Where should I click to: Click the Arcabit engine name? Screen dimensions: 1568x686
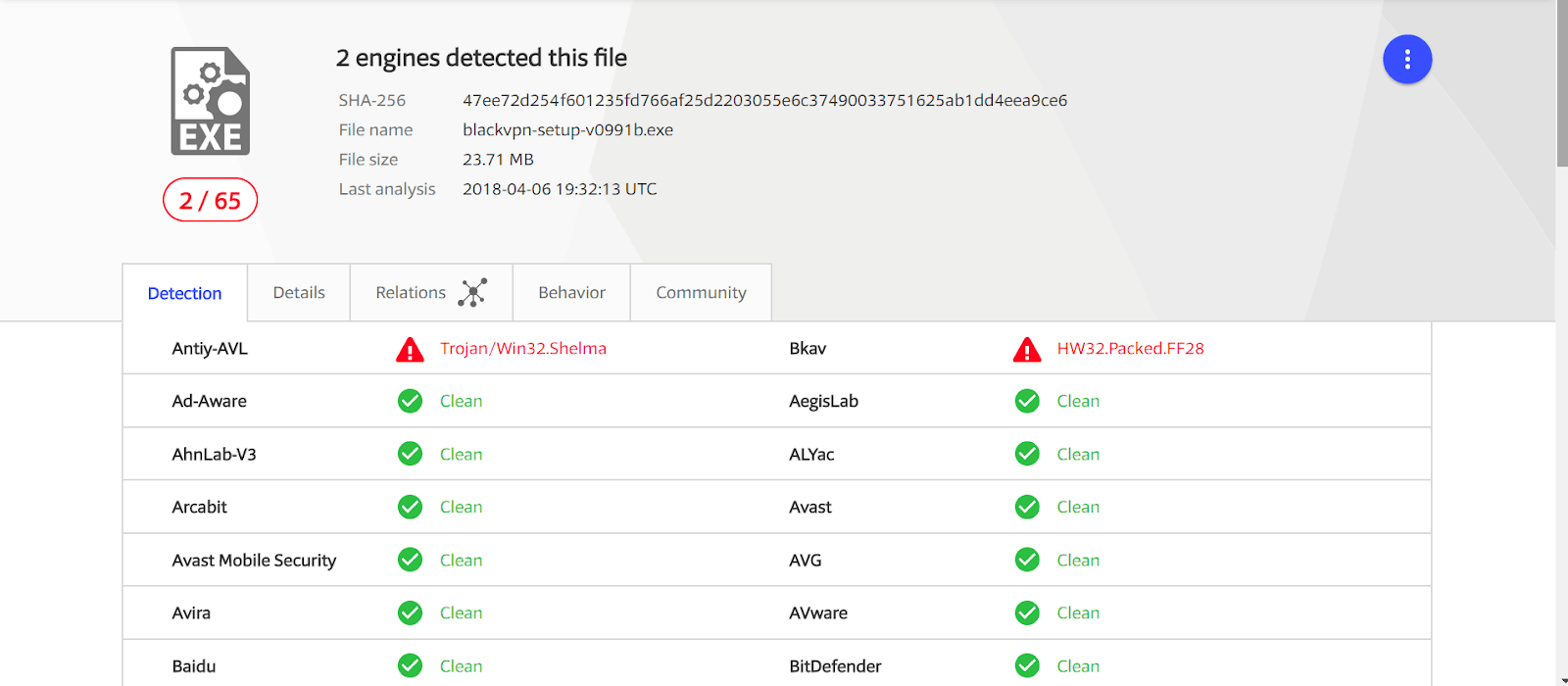coord(199,507)
